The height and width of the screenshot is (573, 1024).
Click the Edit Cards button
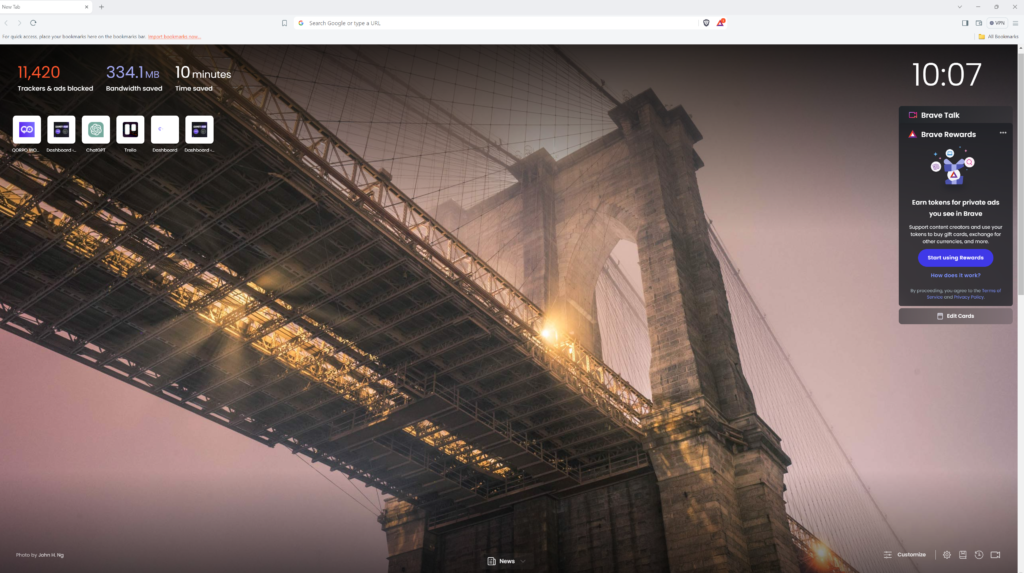[x=955, y=316]
